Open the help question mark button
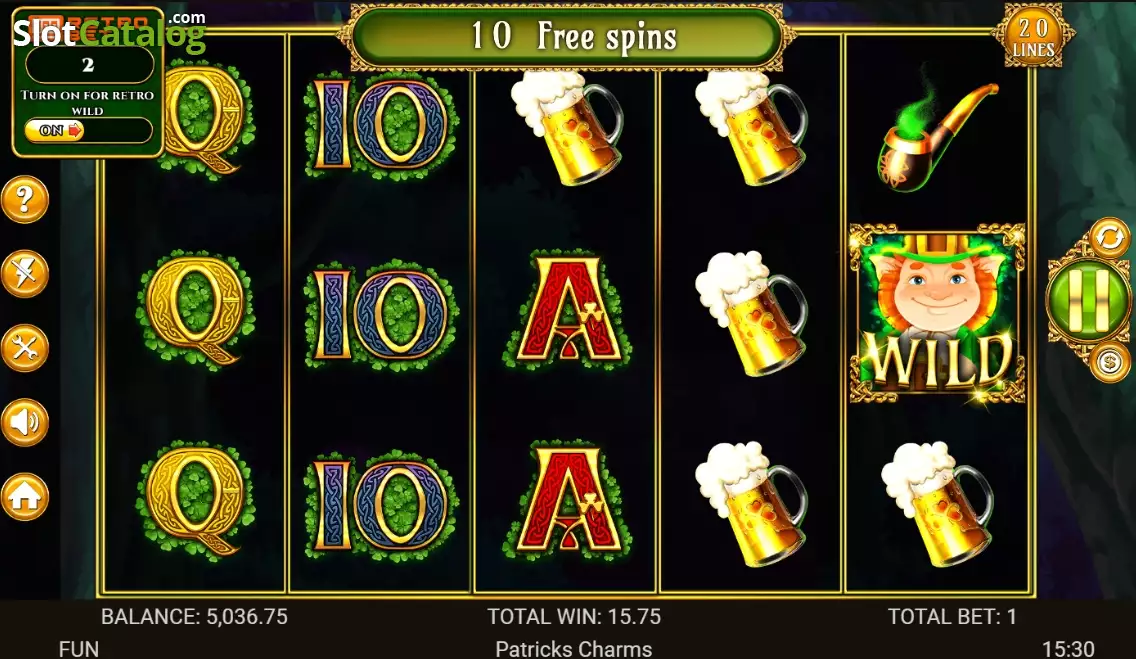1136x659 pixels. (25, 199)
